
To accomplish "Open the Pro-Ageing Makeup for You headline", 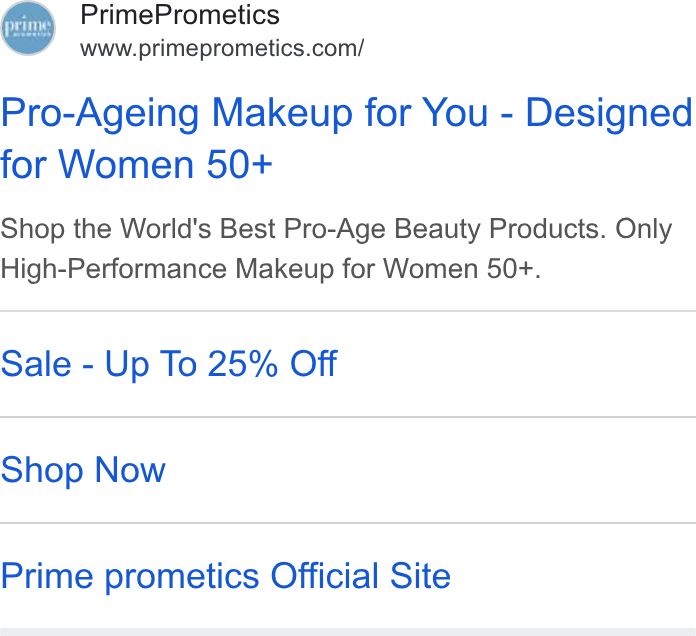I will pyautogui.click(x=347, y=138).
